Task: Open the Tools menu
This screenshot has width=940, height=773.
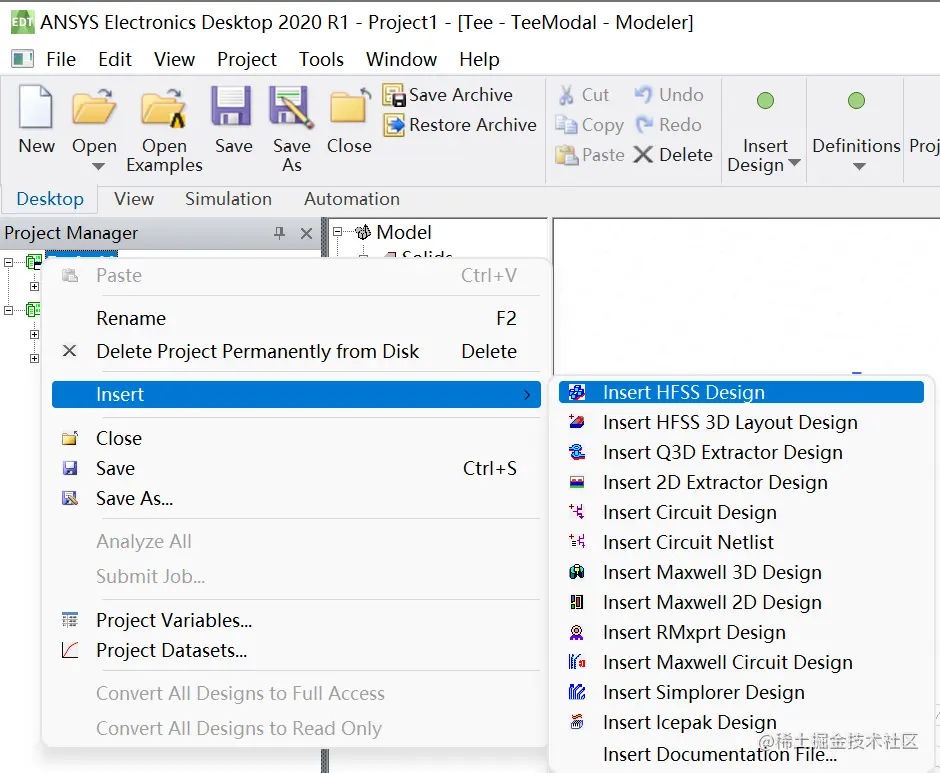Action: click(x=321, y=59)
